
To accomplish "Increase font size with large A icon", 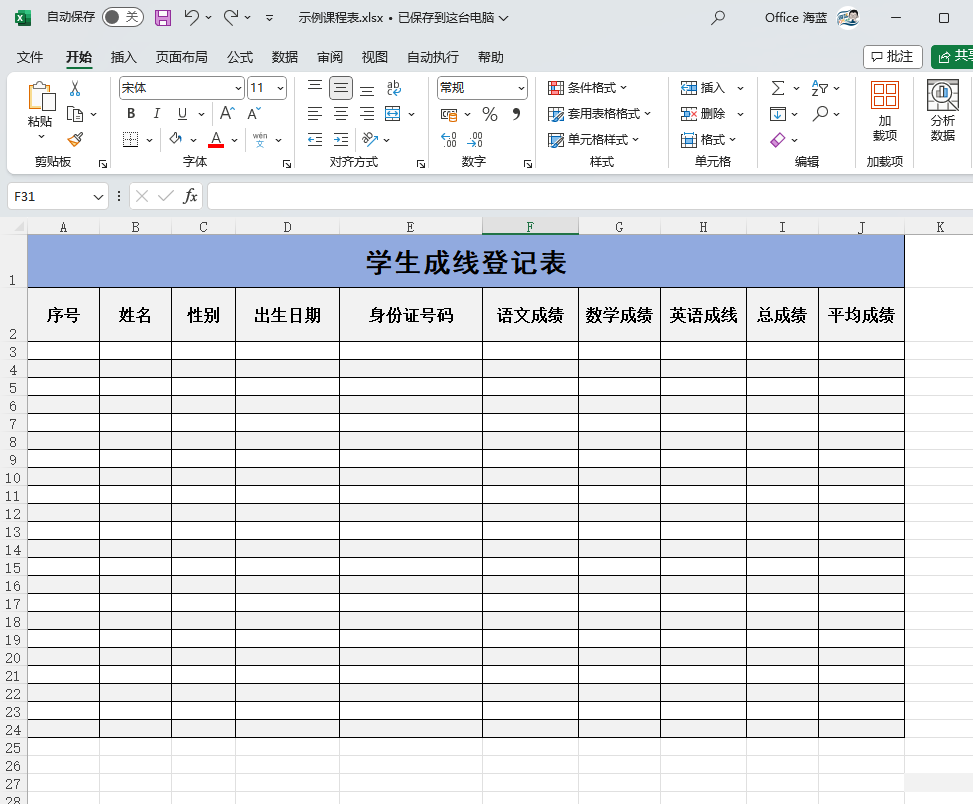I will [227, 114].
